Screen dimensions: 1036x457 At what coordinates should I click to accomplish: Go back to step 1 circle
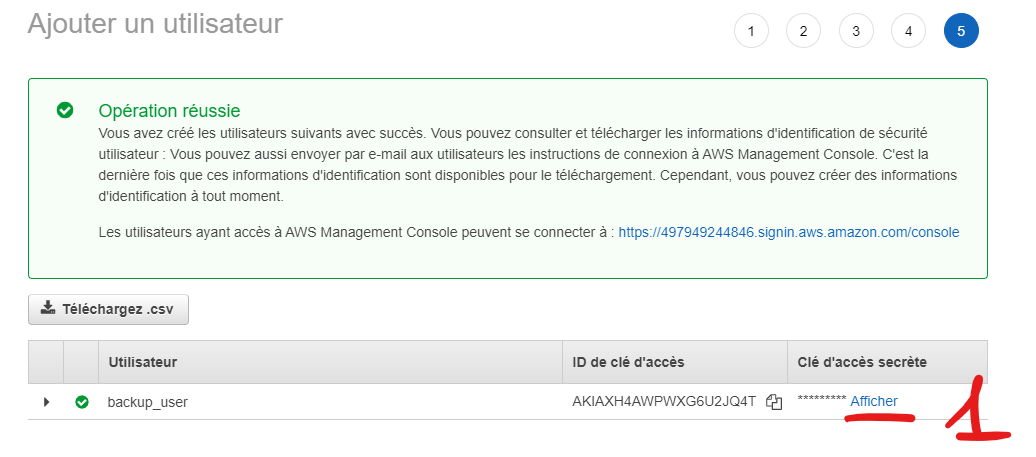click(x=751, y=31)
